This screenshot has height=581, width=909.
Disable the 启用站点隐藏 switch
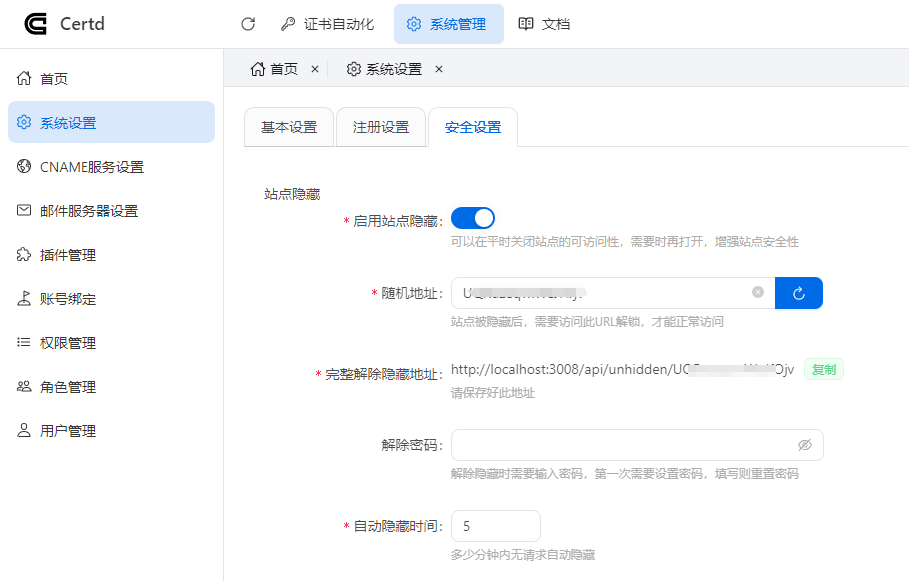click(x=473, y=219)
